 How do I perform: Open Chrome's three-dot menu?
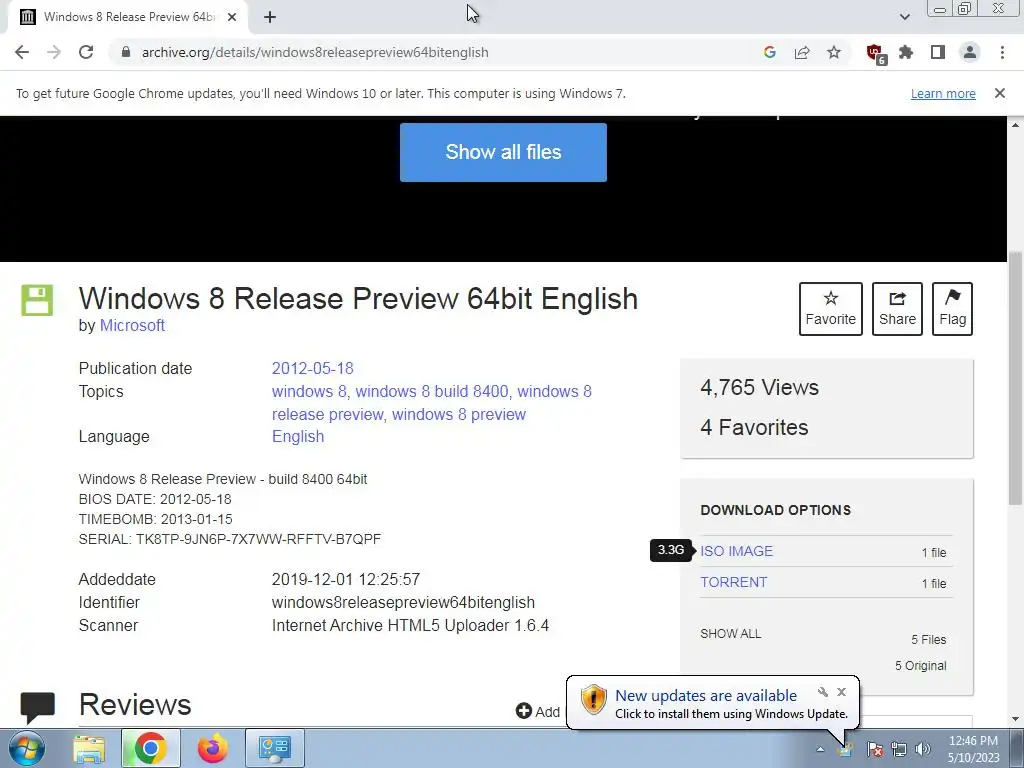[x=1002, y=52]
